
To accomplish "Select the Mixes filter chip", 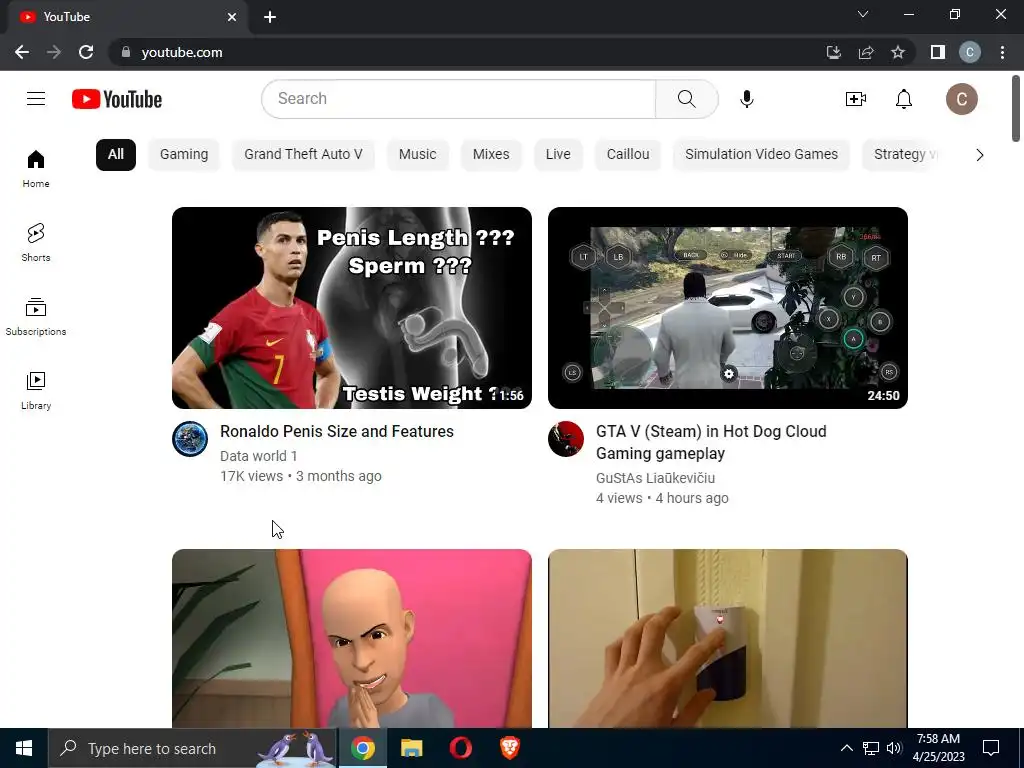I will [491, 155].
